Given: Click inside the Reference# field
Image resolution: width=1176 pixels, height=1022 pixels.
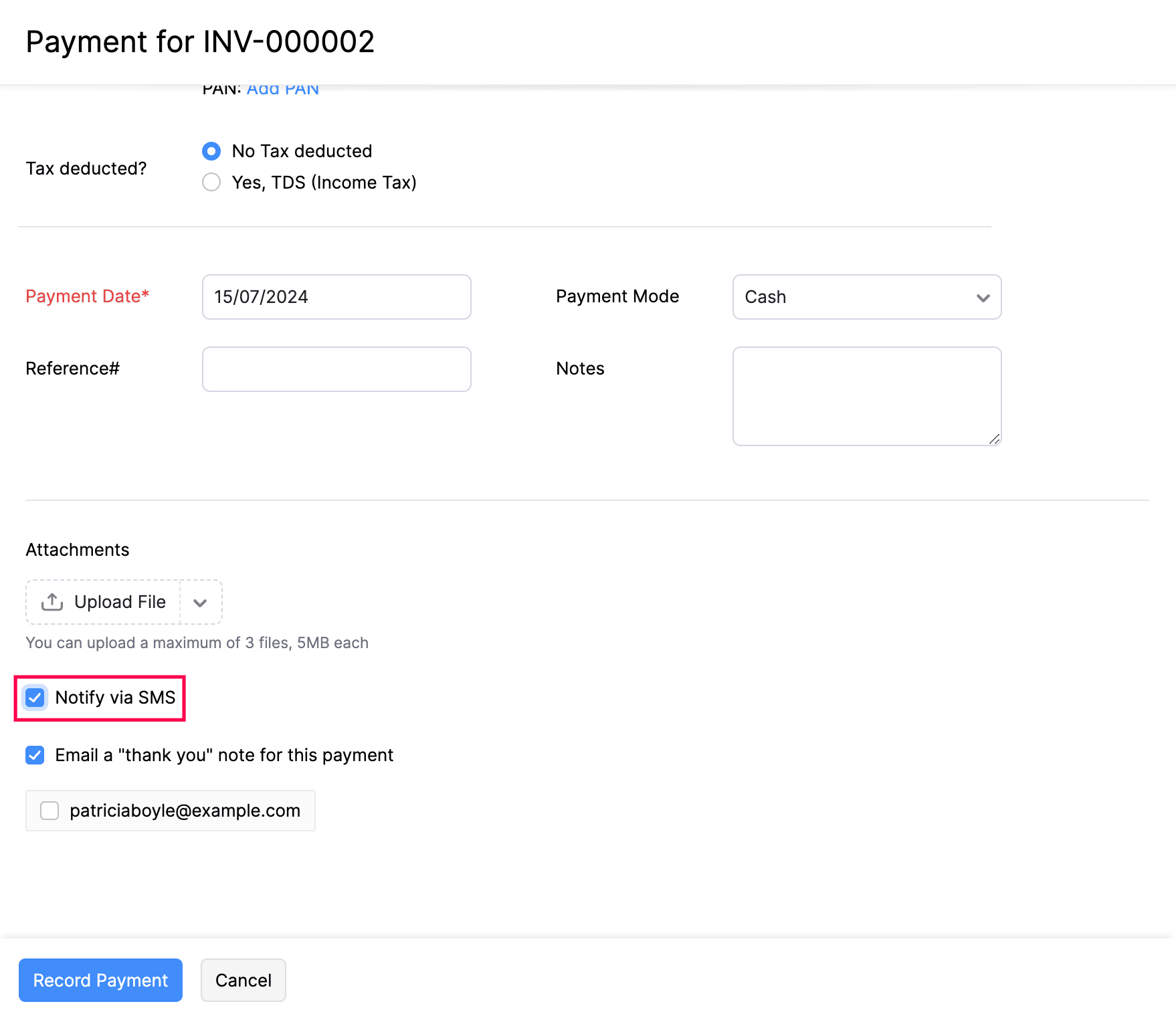Looking at the screenshot, I should (x=336, y=369).
